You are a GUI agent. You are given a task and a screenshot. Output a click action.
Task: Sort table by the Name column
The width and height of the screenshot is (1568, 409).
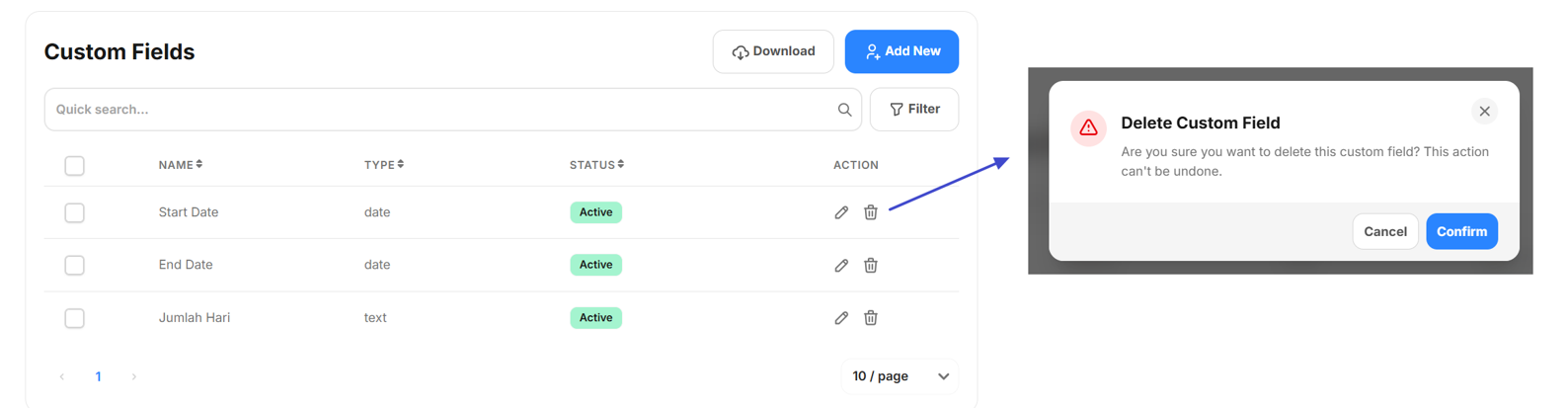tap(181, 165)
